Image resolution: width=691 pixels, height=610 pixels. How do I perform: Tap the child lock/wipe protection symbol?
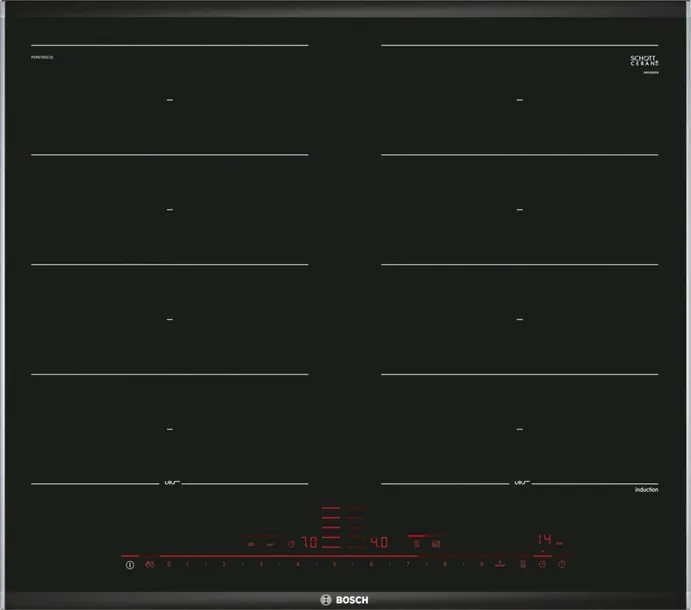(x=149, y=565)
